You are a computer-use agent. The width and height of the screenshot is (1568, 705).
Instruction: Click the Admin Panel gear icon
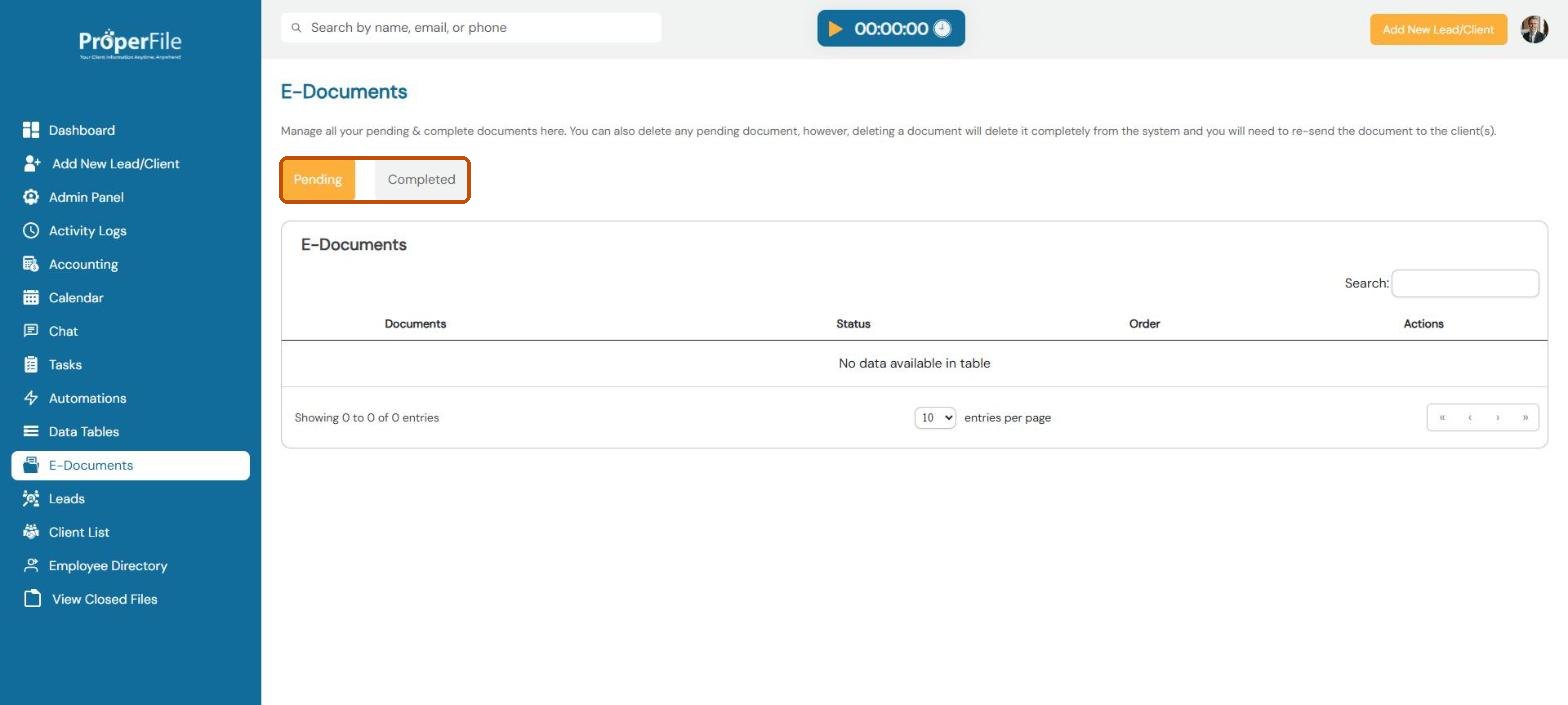pyautogui.click(x=31, y=197)
